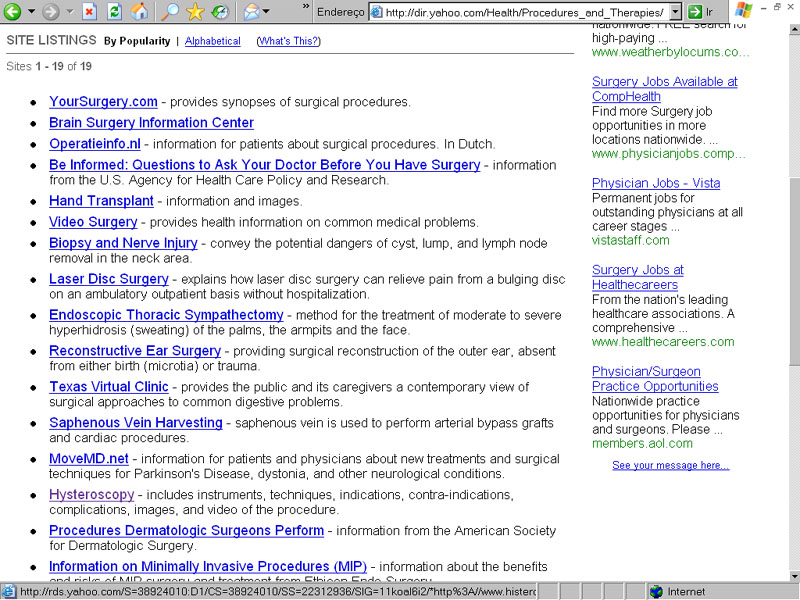Screen dimensions: 800x600
Task: Expand the toolbar overflow chevron
Action: (305, 7)
